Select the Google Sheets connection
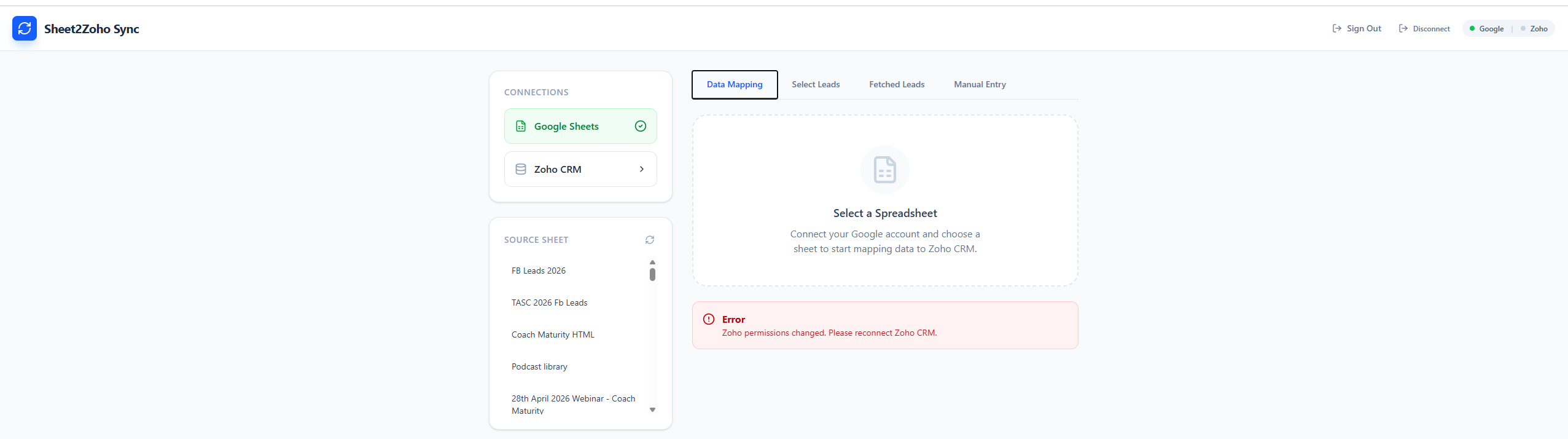 [580, 126]
